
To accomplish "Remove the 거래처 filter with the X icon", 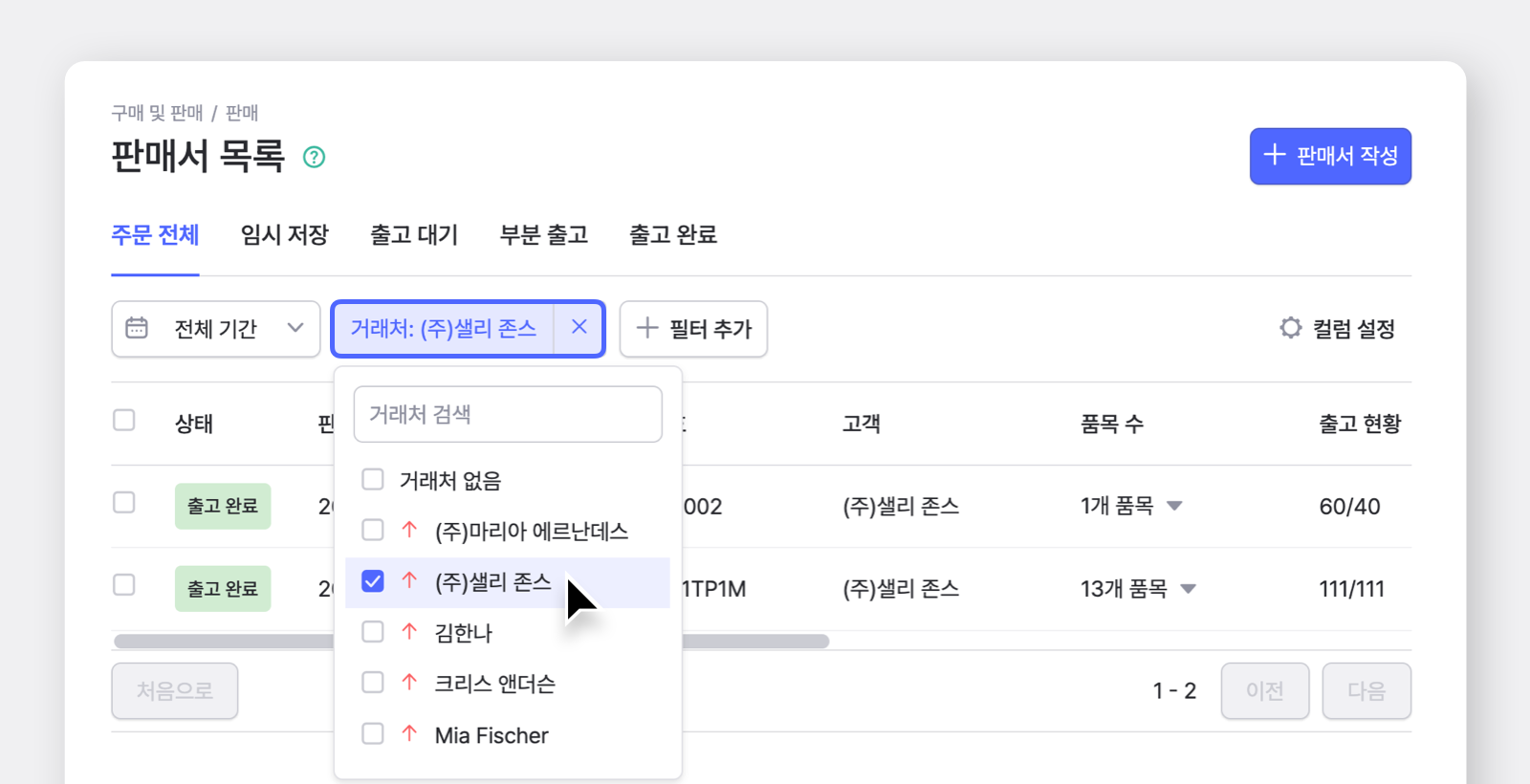I will click(x=579, y=327).
